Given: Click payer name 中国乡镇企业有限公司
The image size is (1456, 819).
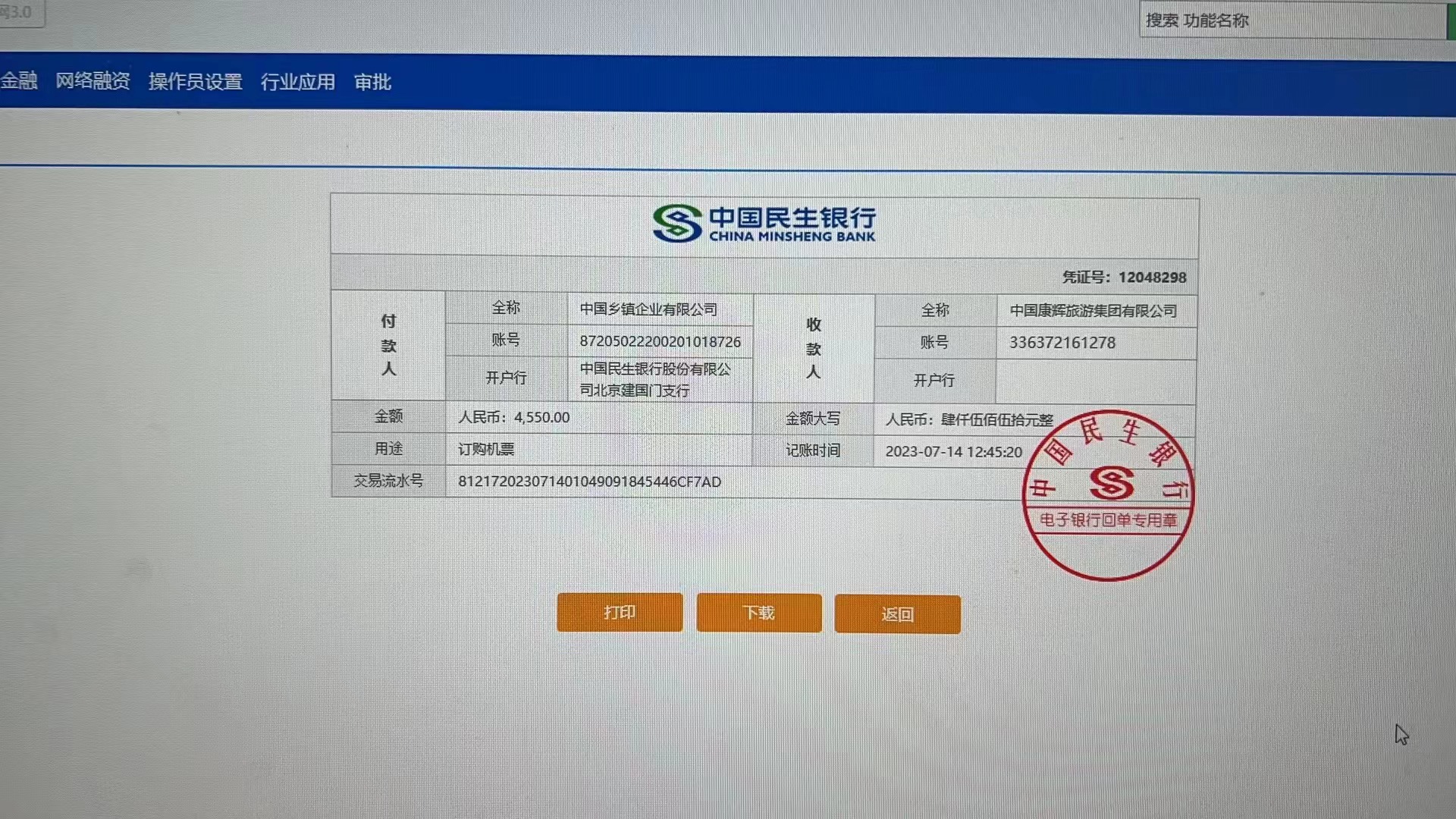Looking at the screenshot, I should click(x=648, y=309).
